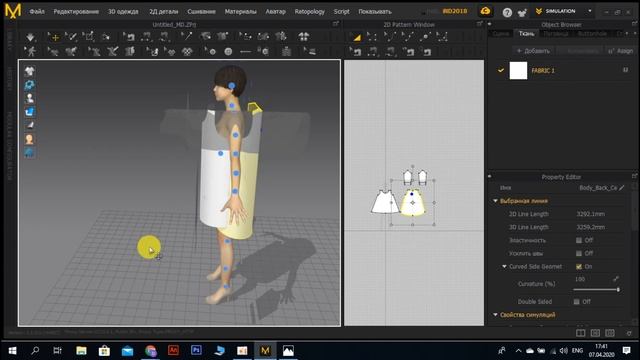This screenshot has height=360, width=640.
Task: Open the avatar display icon in 3D view
Action: tap(29, 98)
